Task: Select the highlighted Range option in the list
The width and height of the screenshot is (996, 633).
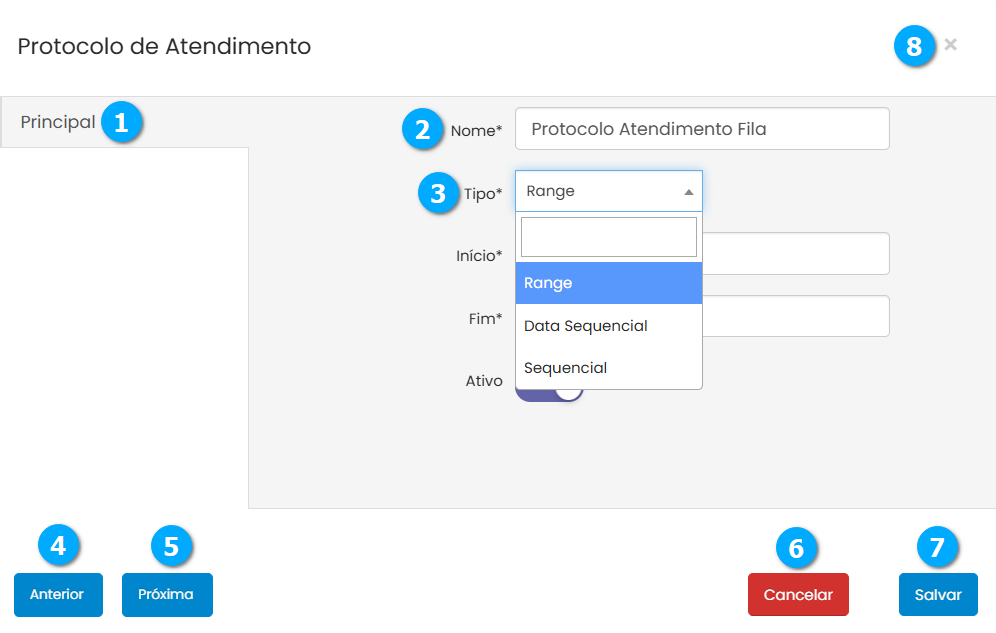Action: click(608, 283)
